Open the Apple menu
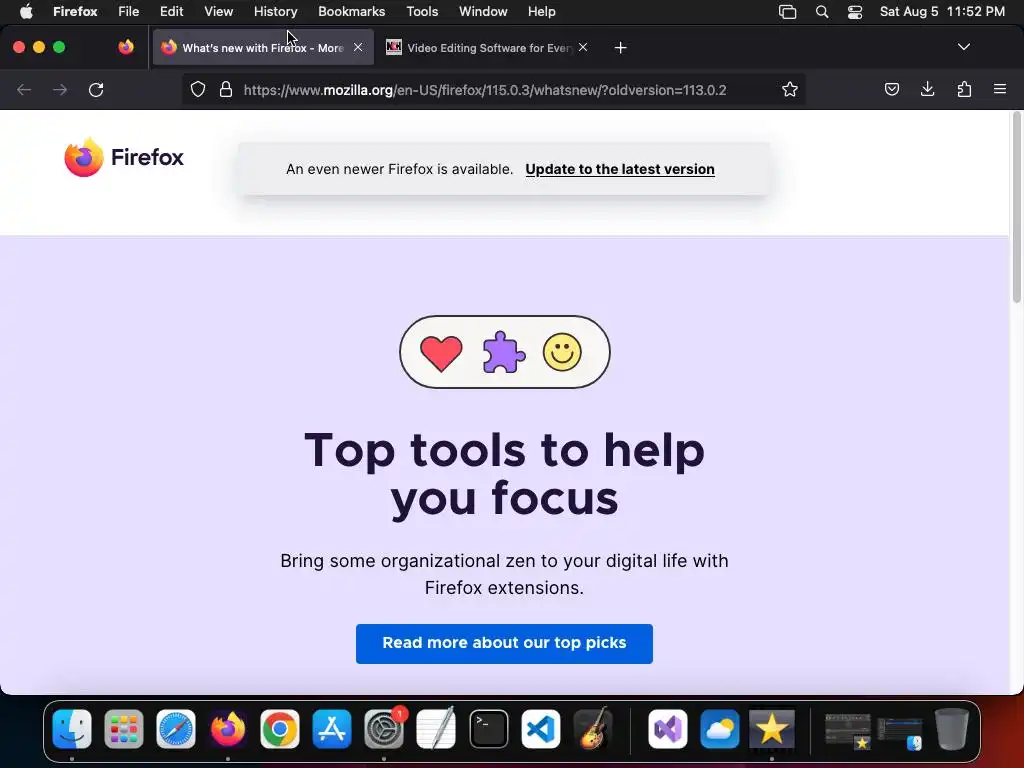This screenshot has height=768, width=1024. pos(26,12)
